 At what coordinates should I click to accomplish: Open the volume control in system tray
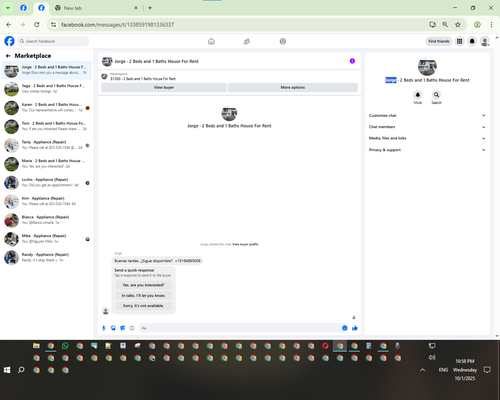tap(432, 357)
